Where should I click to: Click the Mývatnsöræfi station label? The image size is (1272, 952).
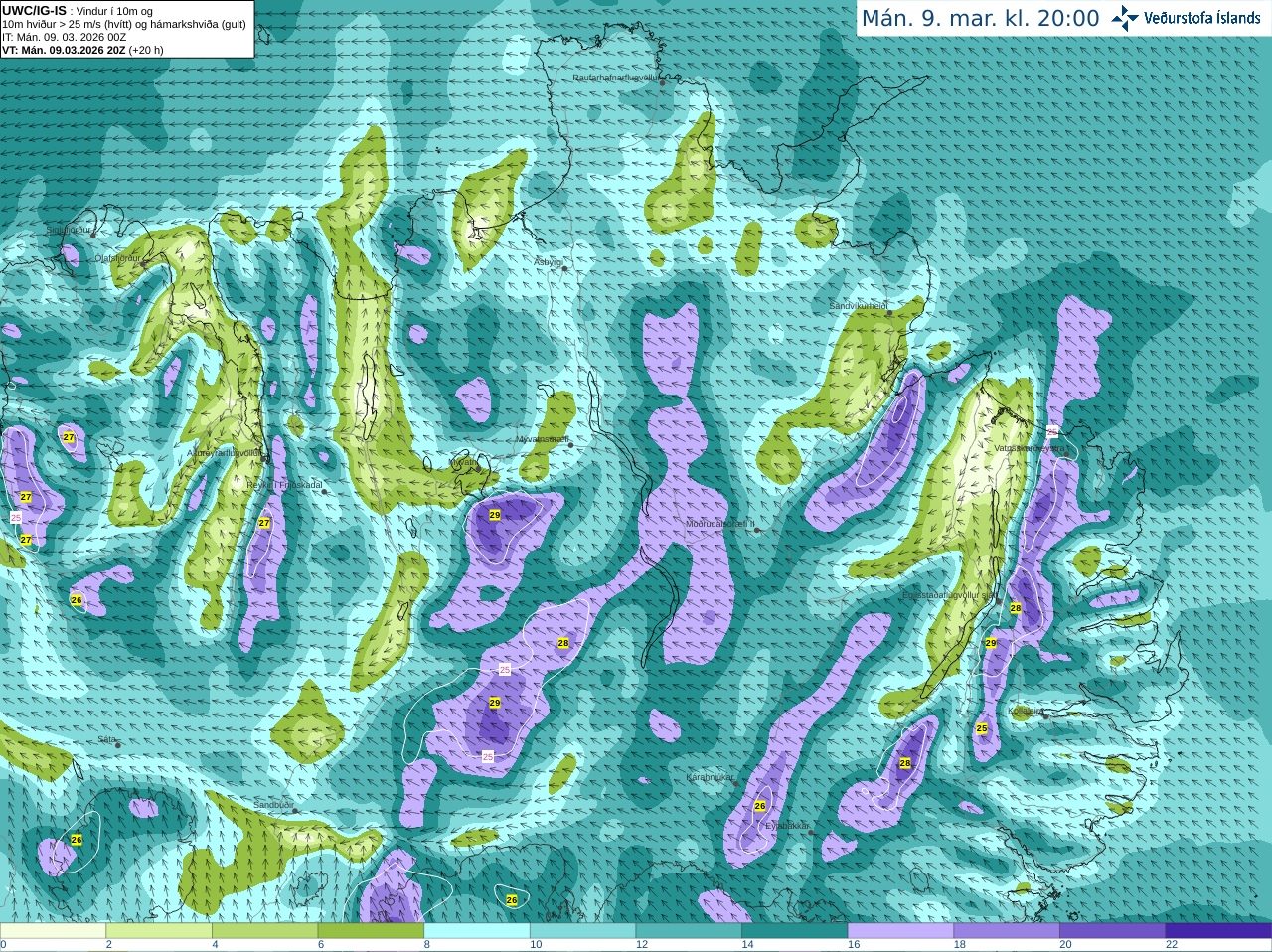542,439
